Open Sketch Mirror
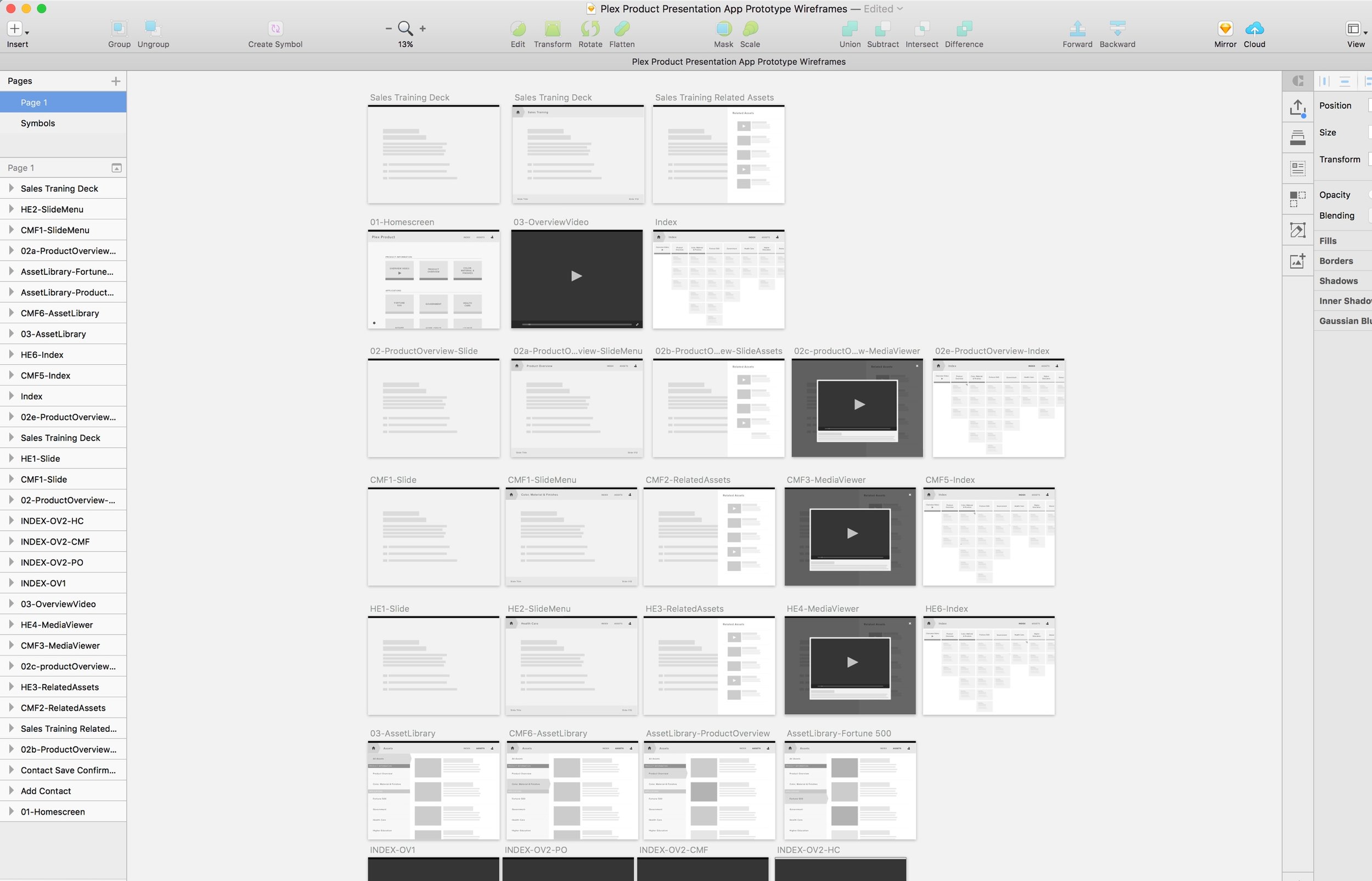This screenshot has width=1372, height=881. [1225, 28]
